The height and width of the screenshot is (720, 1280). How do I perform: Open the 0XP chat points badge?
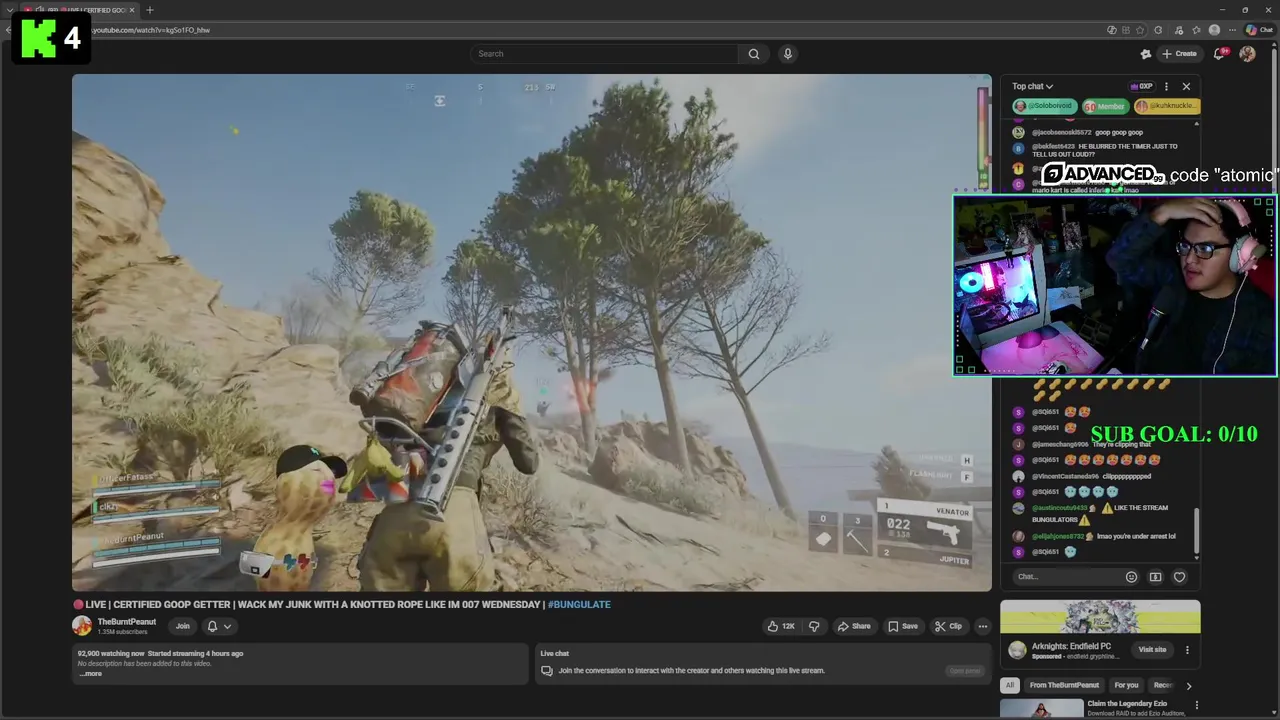1141,86
